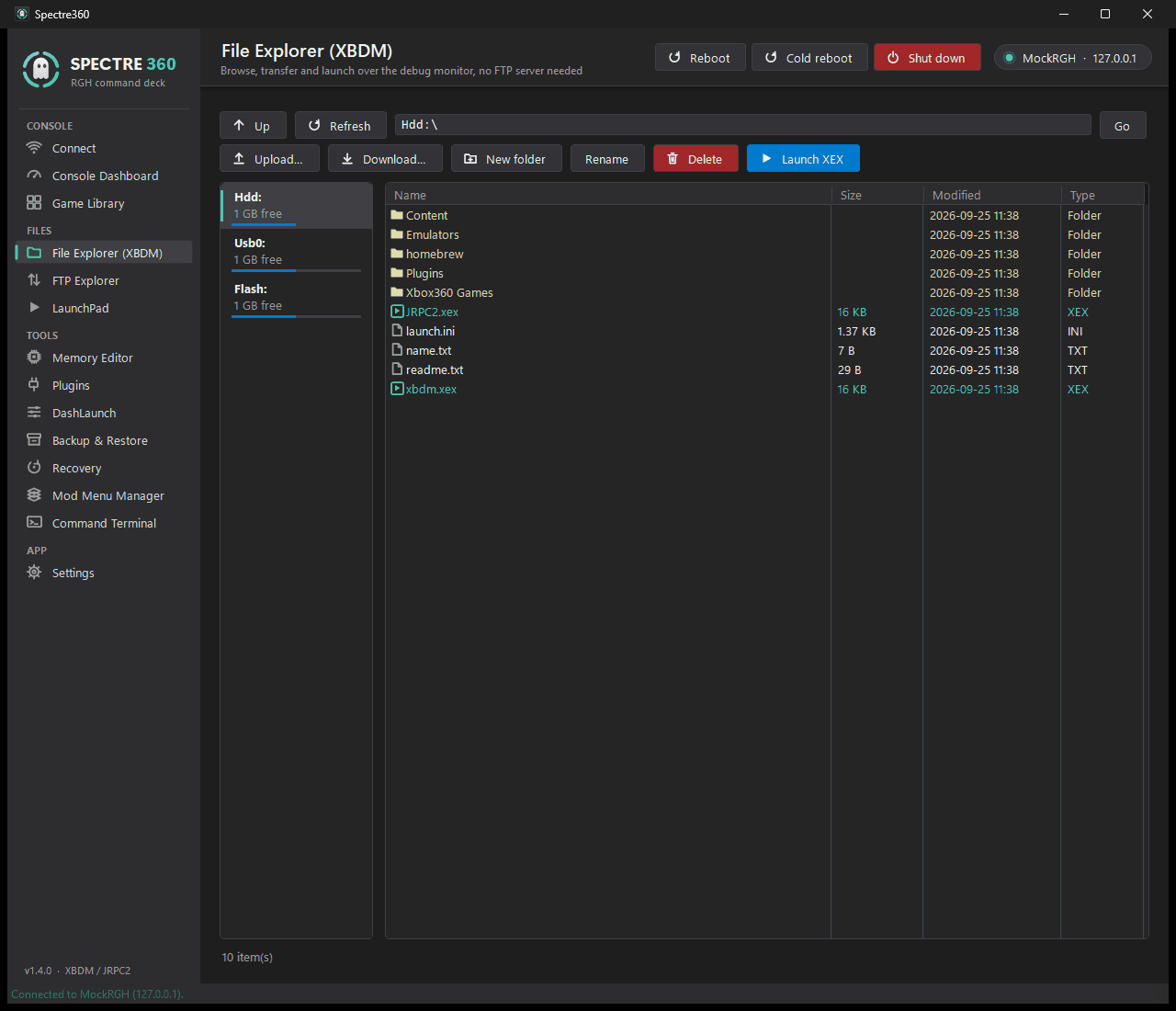
Task: Click the MockRGH 127.0.0.1 connection indicator
Action: click(x=1073, y=58)
